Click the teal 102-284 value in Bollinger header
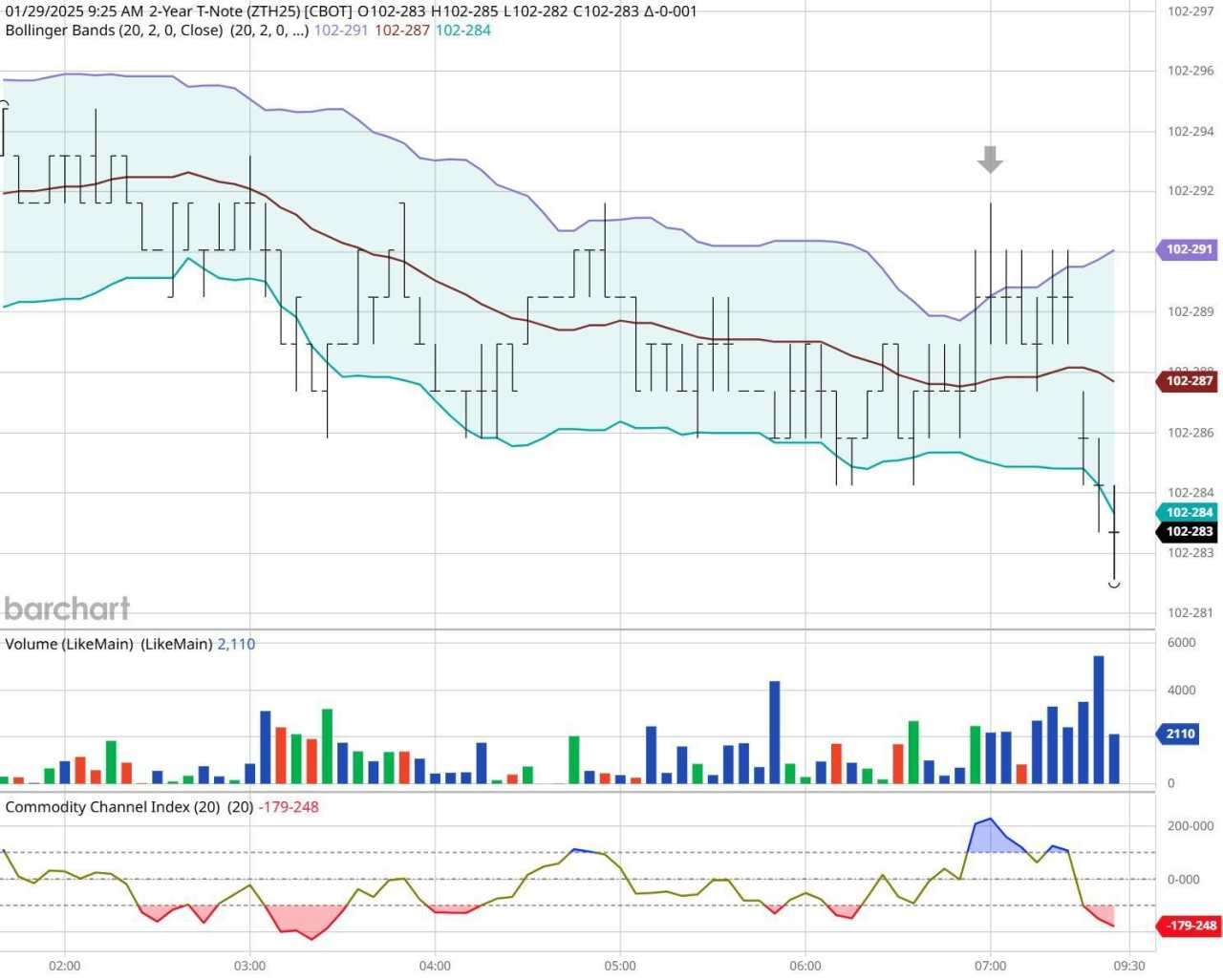Viewport: 1223px width, 980px height. [x=463, y=31]
